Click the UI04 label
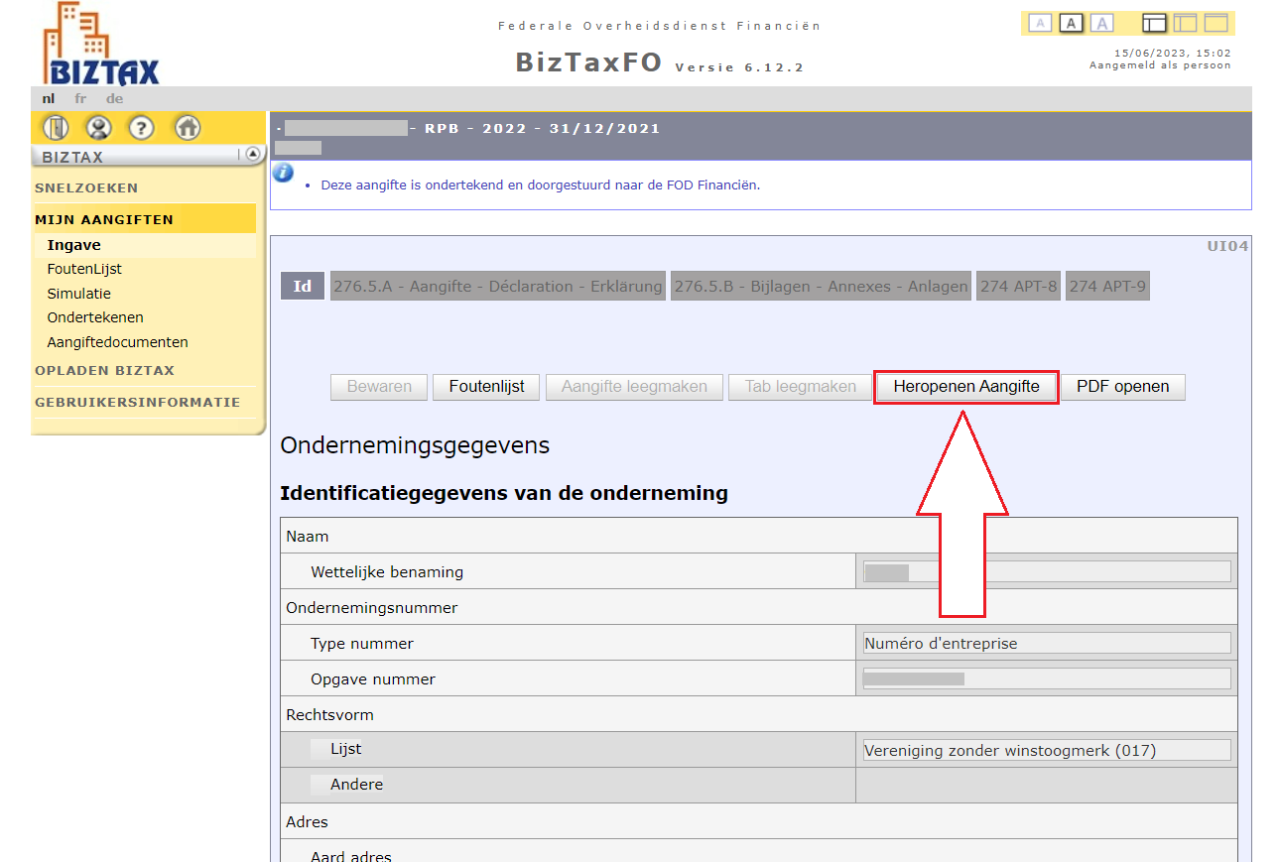This screenshot has height=862, width=1280. pyautogui.click(x=1228, y=245)
